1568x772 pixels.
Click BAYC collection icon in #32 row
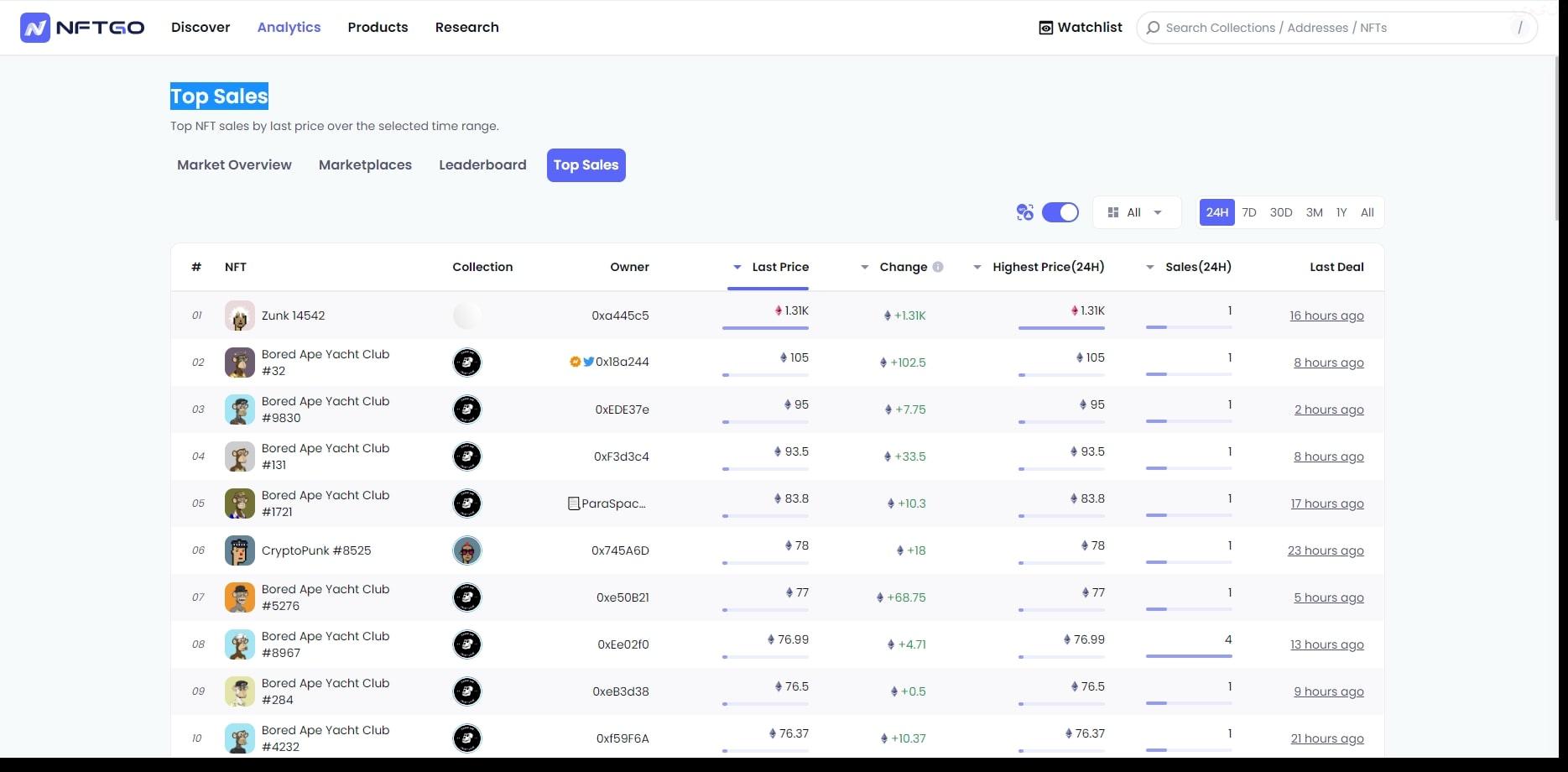coord(467,363)
